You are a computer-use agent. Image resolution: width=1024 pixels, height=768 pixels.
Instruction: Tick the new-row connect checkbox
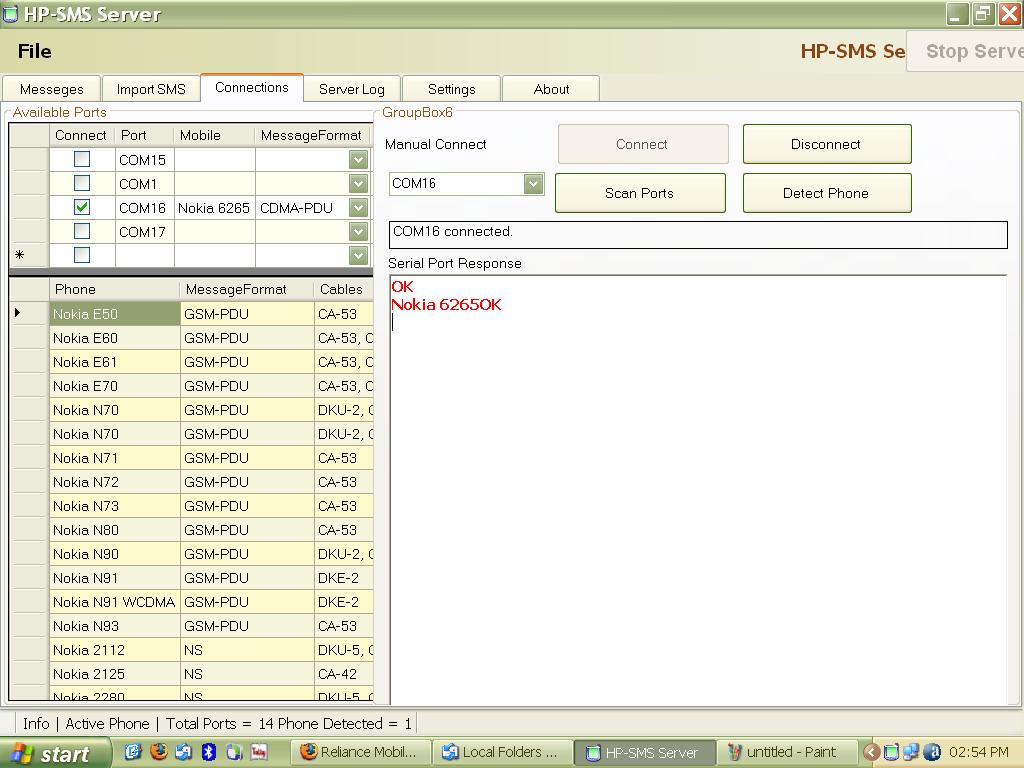[x=82, y=255]
